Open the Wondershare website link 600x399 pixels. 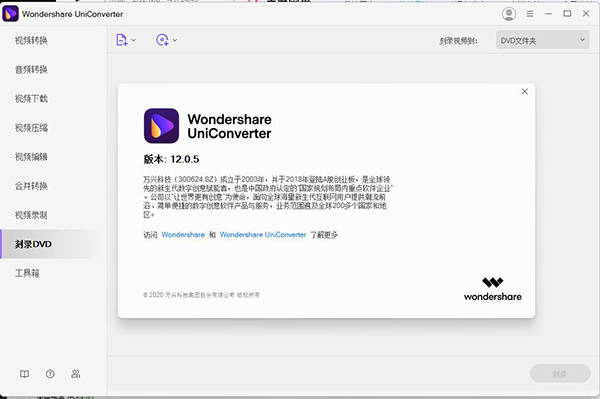[x=183, y=235]
